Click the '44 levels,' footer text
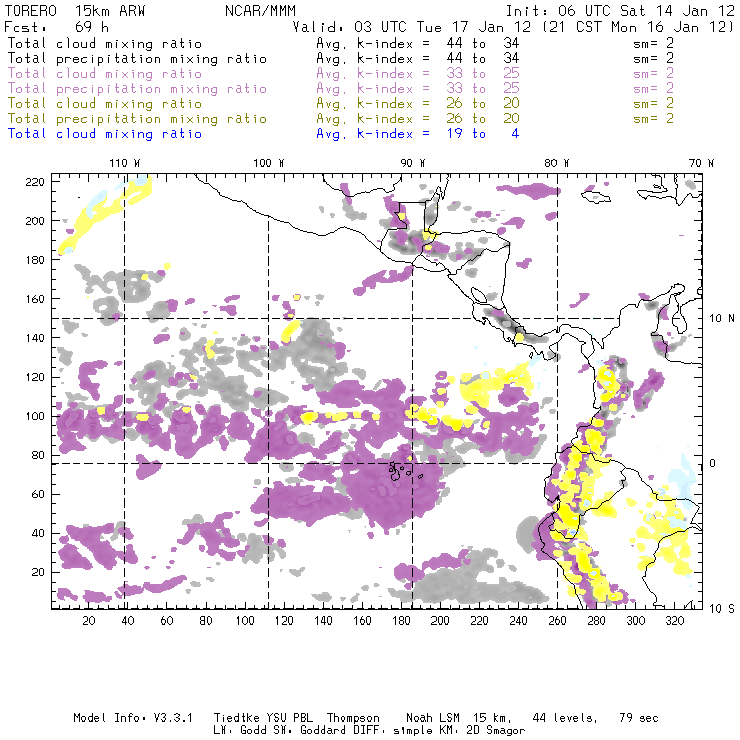Viewport: 740px width, 740px height. (x=565, y=718)
